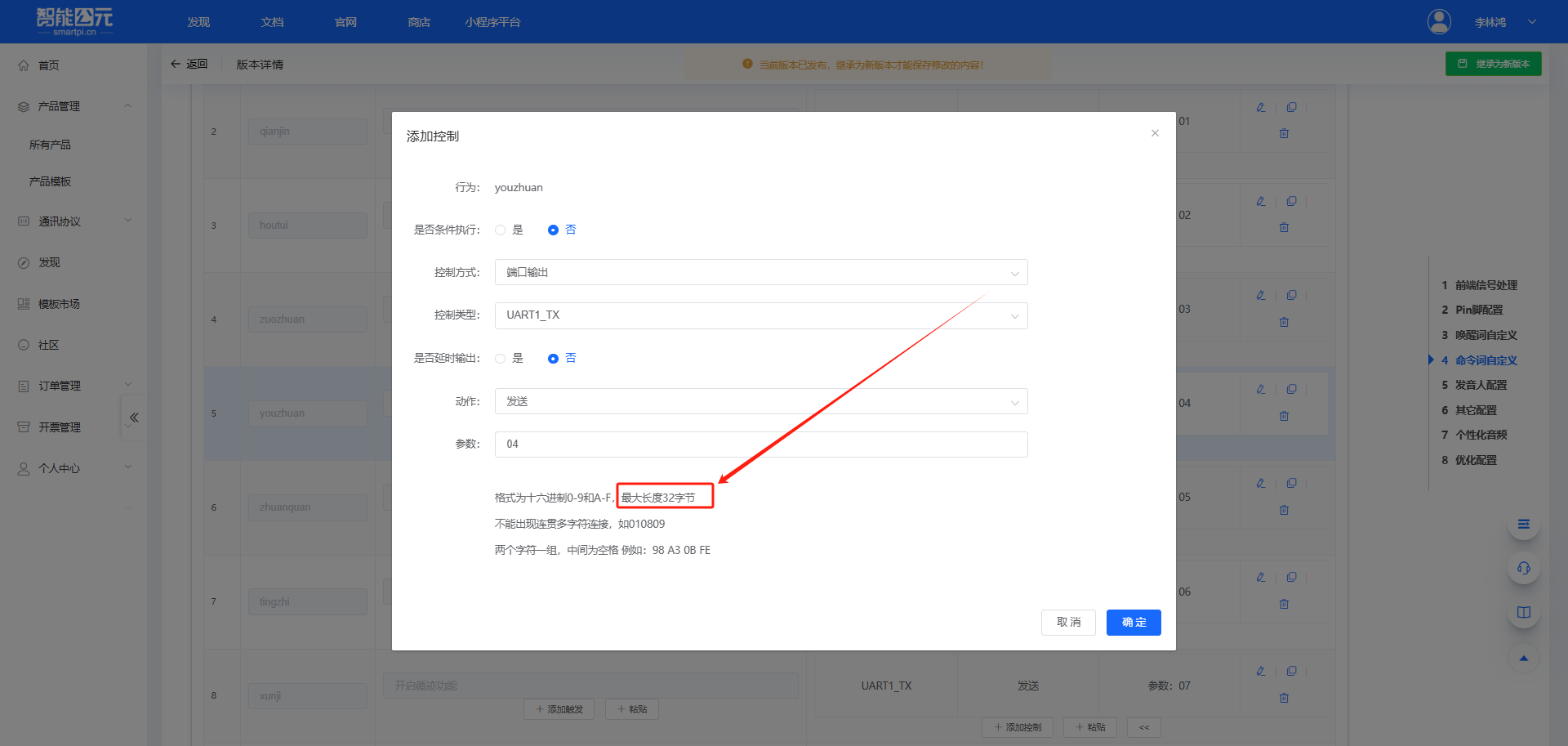Select 否 for 是否延时输出
Viewport: 1568px width, 746px height.
(x=553, y=359)
